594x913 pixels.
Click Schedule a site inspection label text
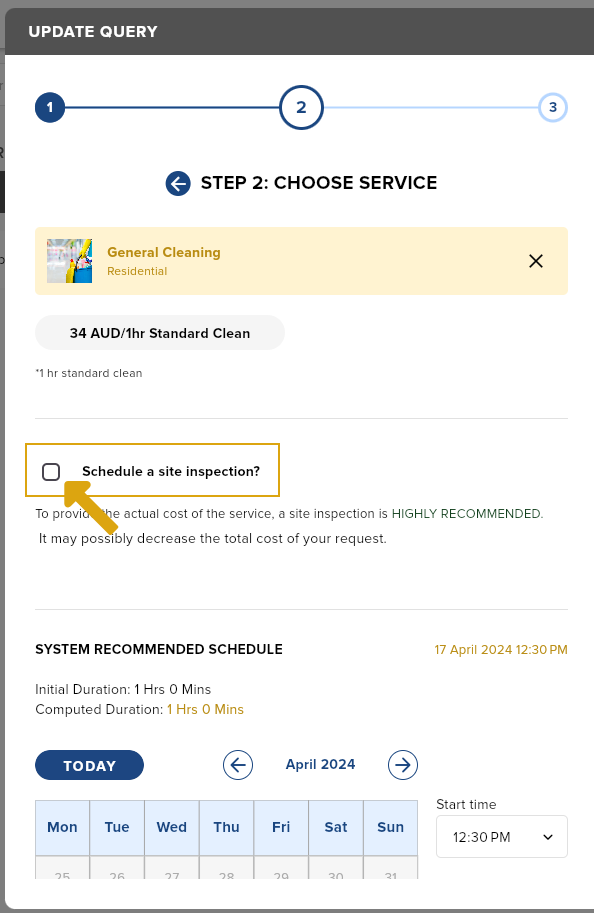coord(171,472)
